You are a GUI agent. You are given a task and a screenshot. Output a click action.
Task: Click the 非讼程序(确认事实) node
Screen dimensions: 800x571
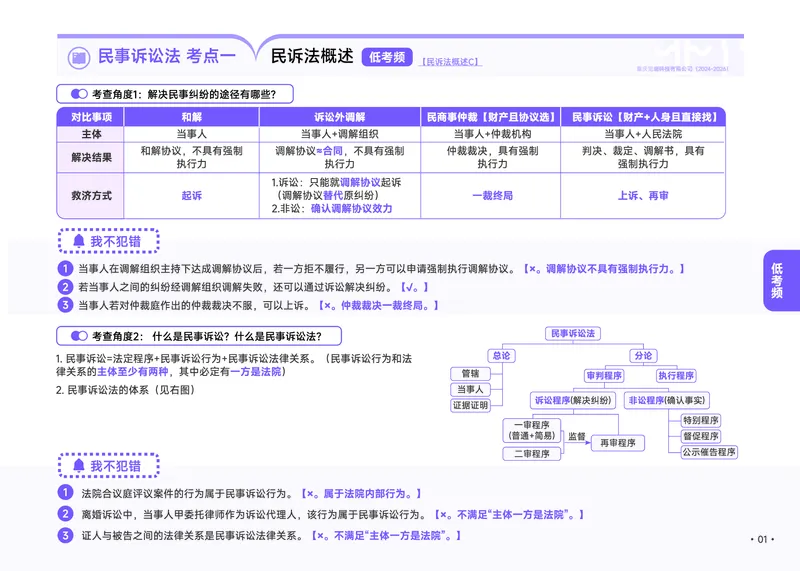666,400
